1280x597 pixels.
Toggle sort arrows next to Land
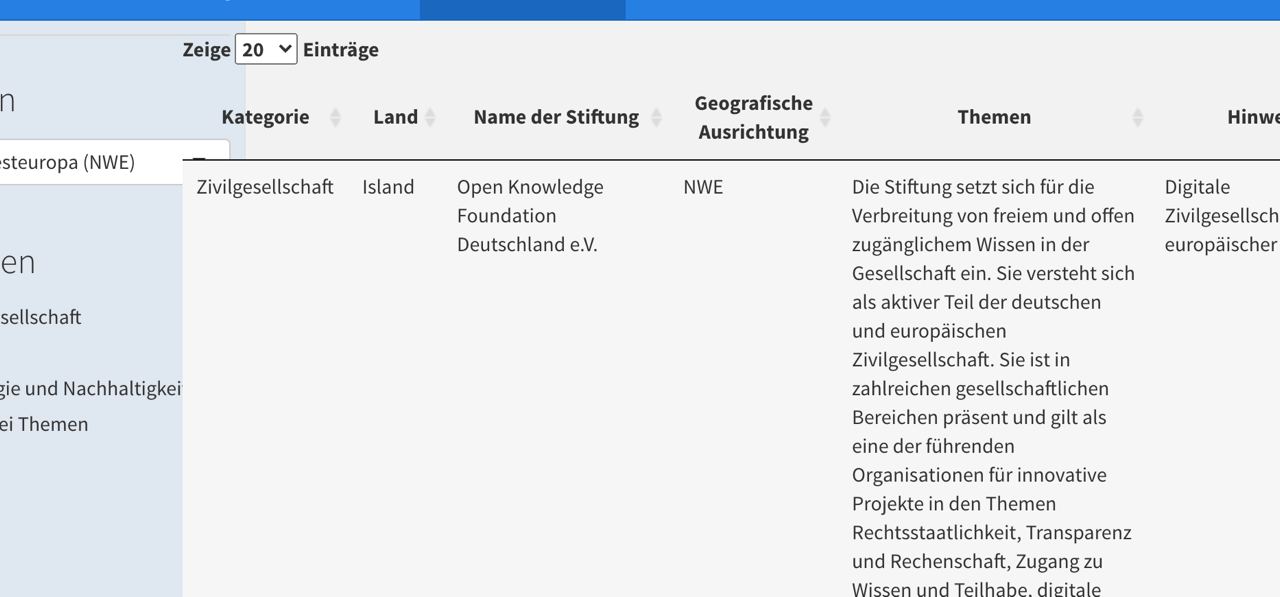click(430, 117)
